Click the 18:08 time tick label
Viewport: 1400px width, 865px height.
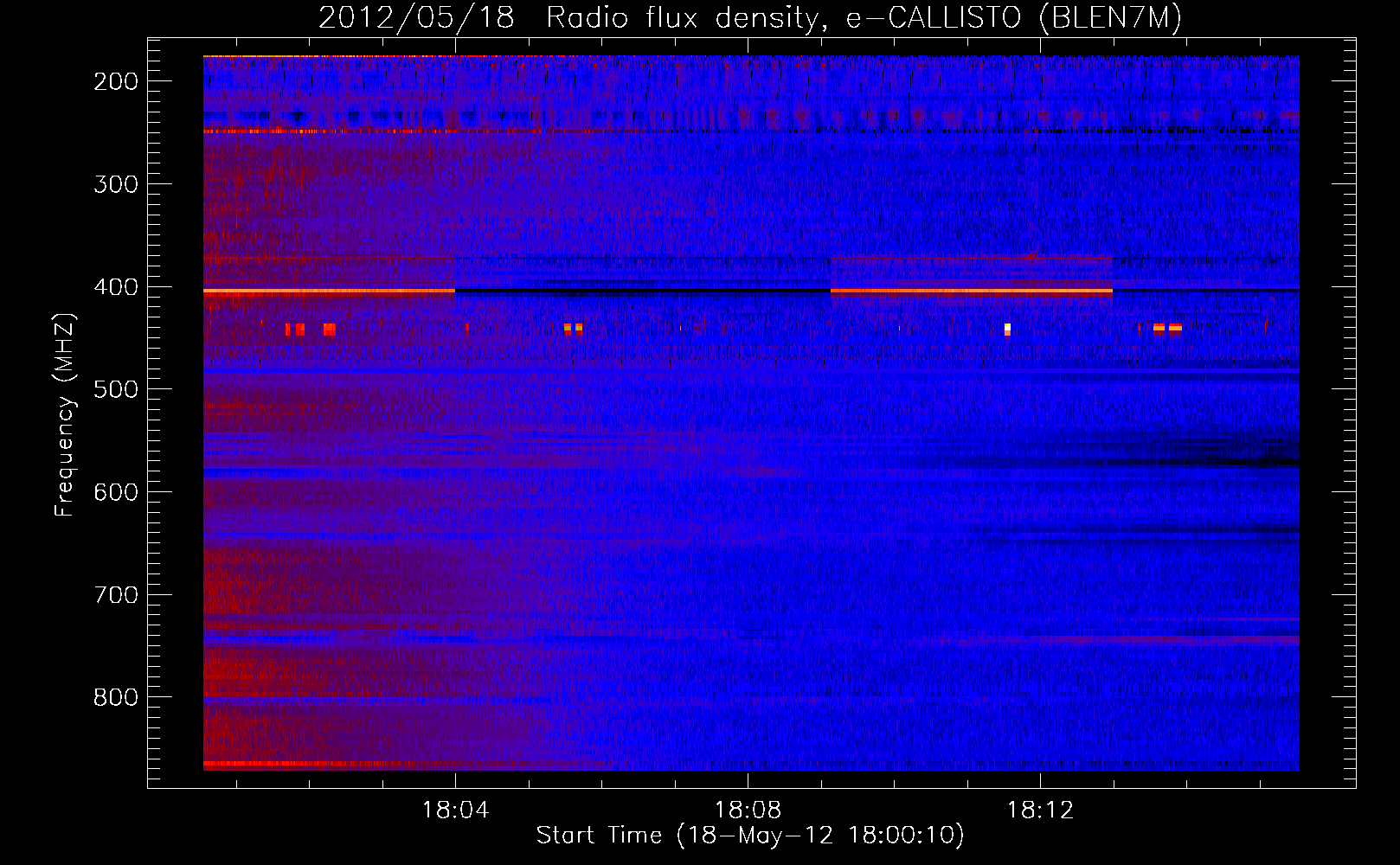pos(748,810)
